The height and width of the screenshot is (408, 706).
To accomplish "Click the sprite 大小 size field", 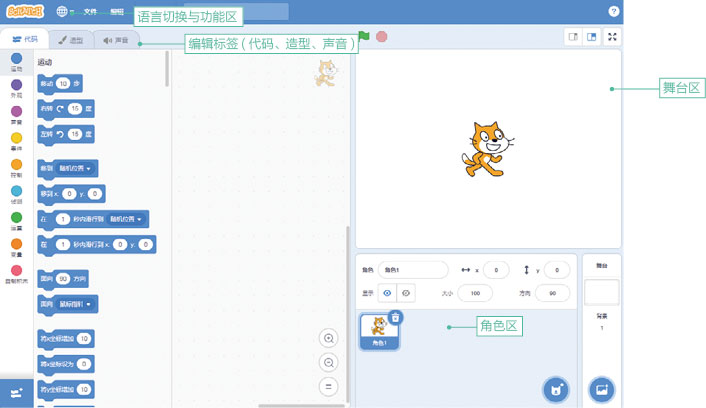I will 475,293.
